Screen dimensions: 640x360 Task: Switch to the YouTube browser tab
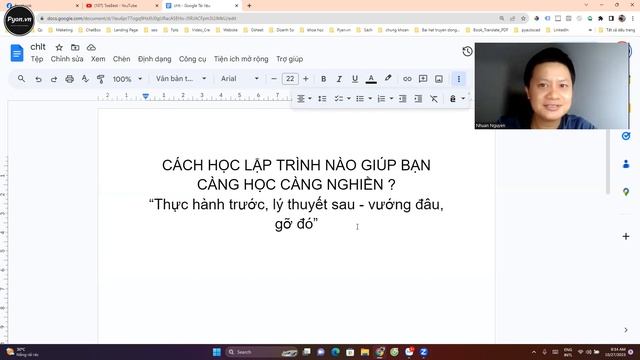pos(121,6)
